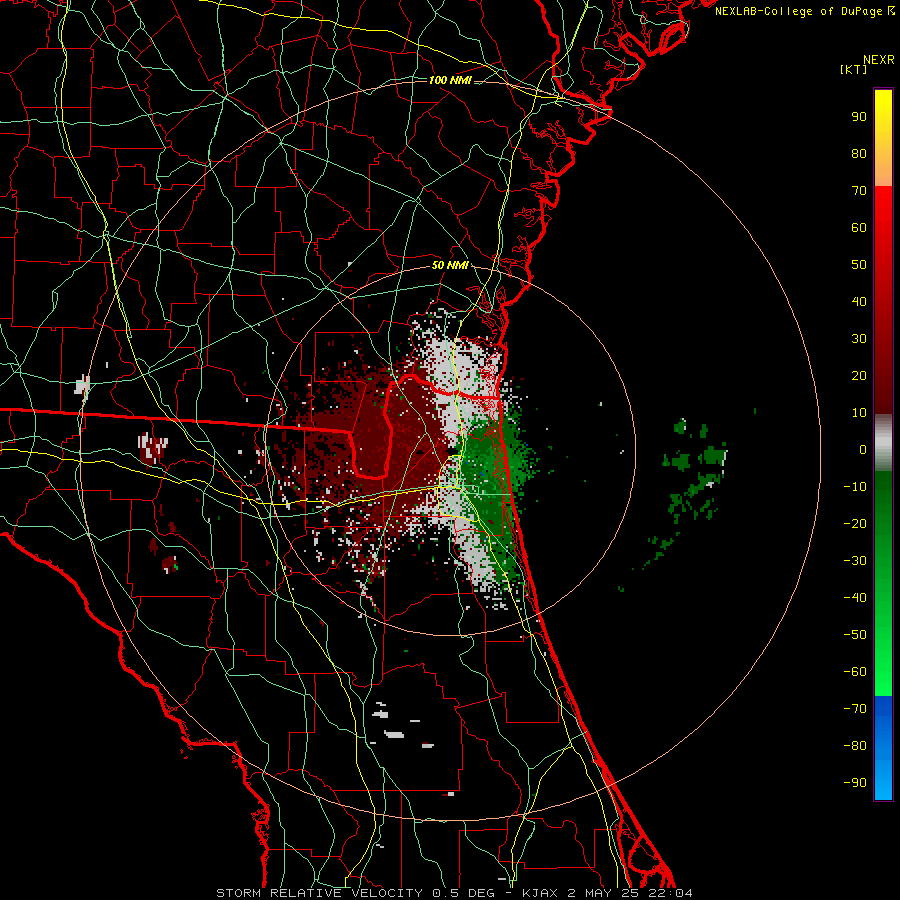
Task: Click the 20 value on the velocity scale
Action: tap(859, 375)
